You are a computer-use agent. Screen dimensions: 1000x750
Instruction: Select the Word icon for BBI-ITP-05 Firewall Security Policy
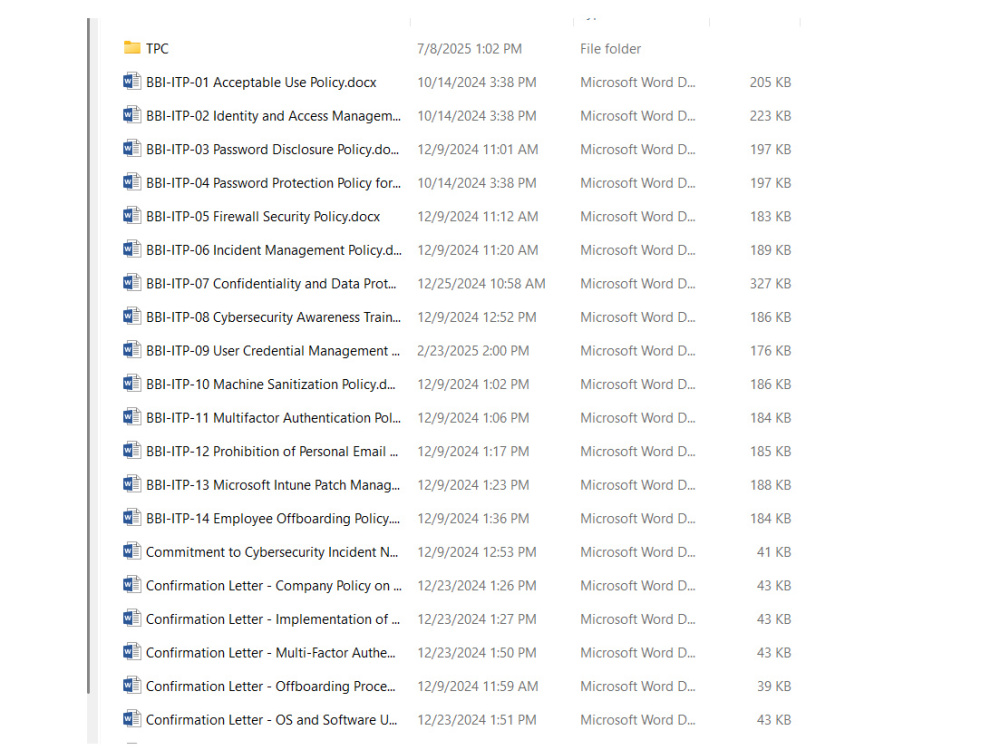[132, 216]
